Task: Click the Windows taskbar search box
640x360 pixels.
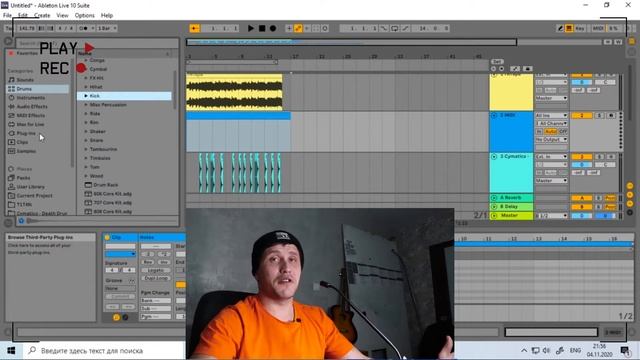Action: (x=104, y=350)
